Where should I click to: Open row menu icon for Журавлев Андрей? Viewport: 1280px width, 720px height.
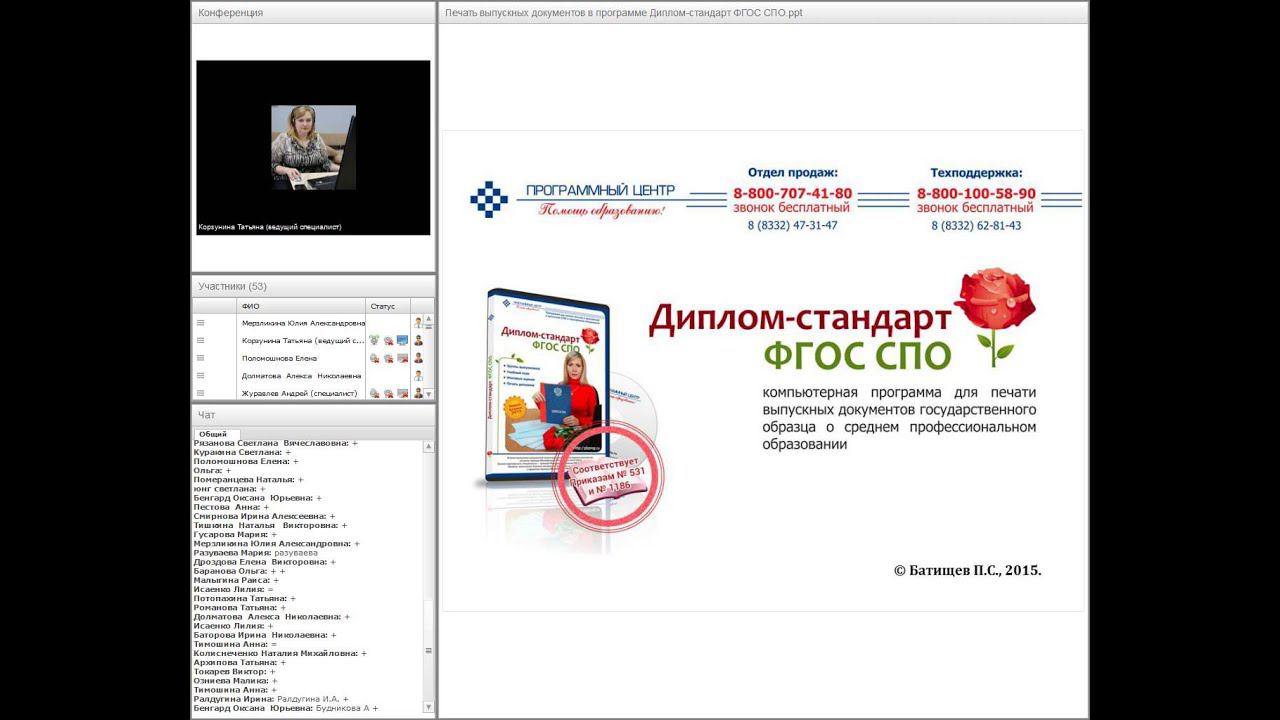200,393
